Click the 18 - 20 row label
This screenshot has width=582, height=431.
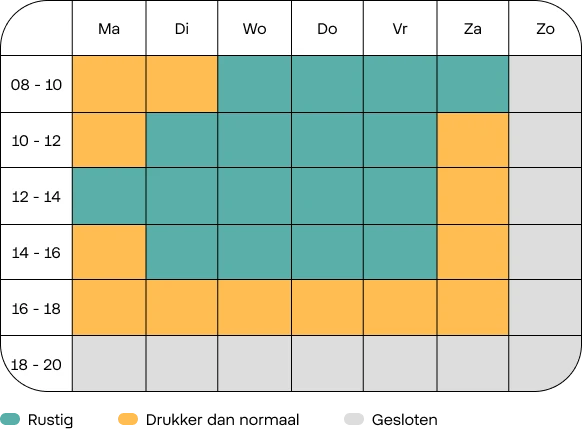point(36,365)
